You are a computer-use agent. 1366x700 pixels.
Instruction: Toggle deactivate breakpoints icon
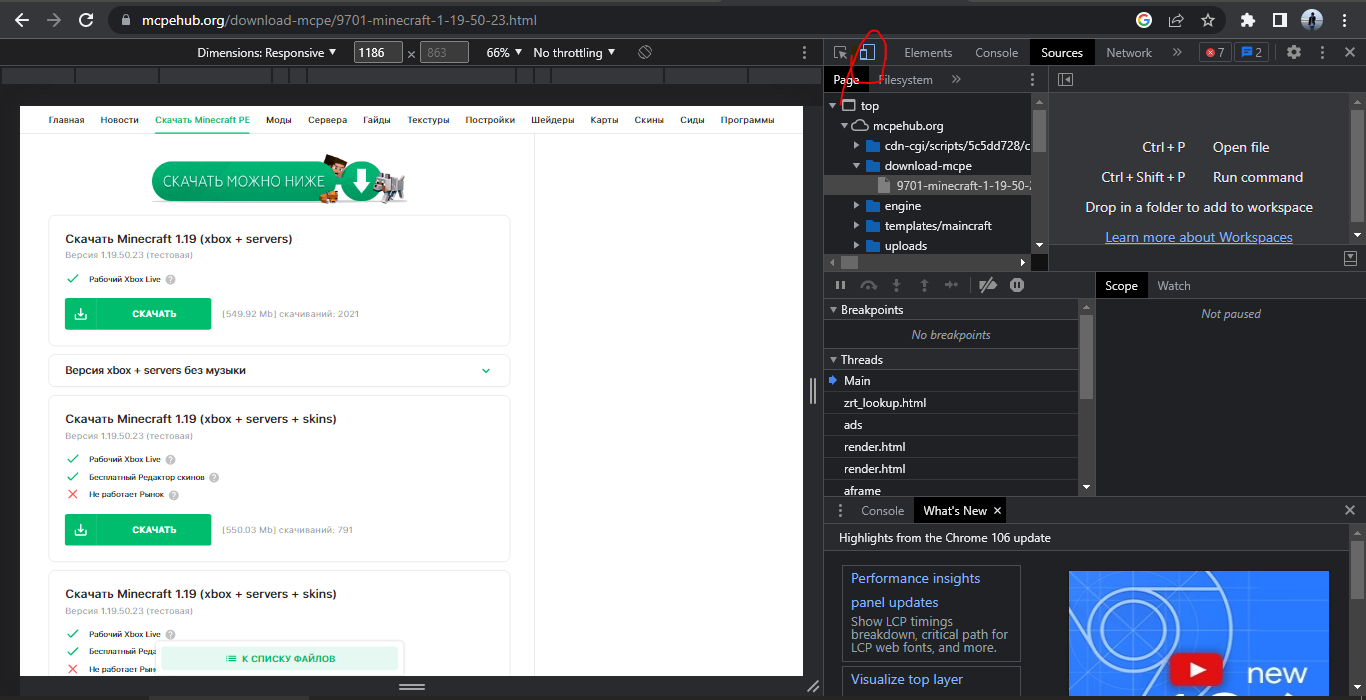point(988,285)
